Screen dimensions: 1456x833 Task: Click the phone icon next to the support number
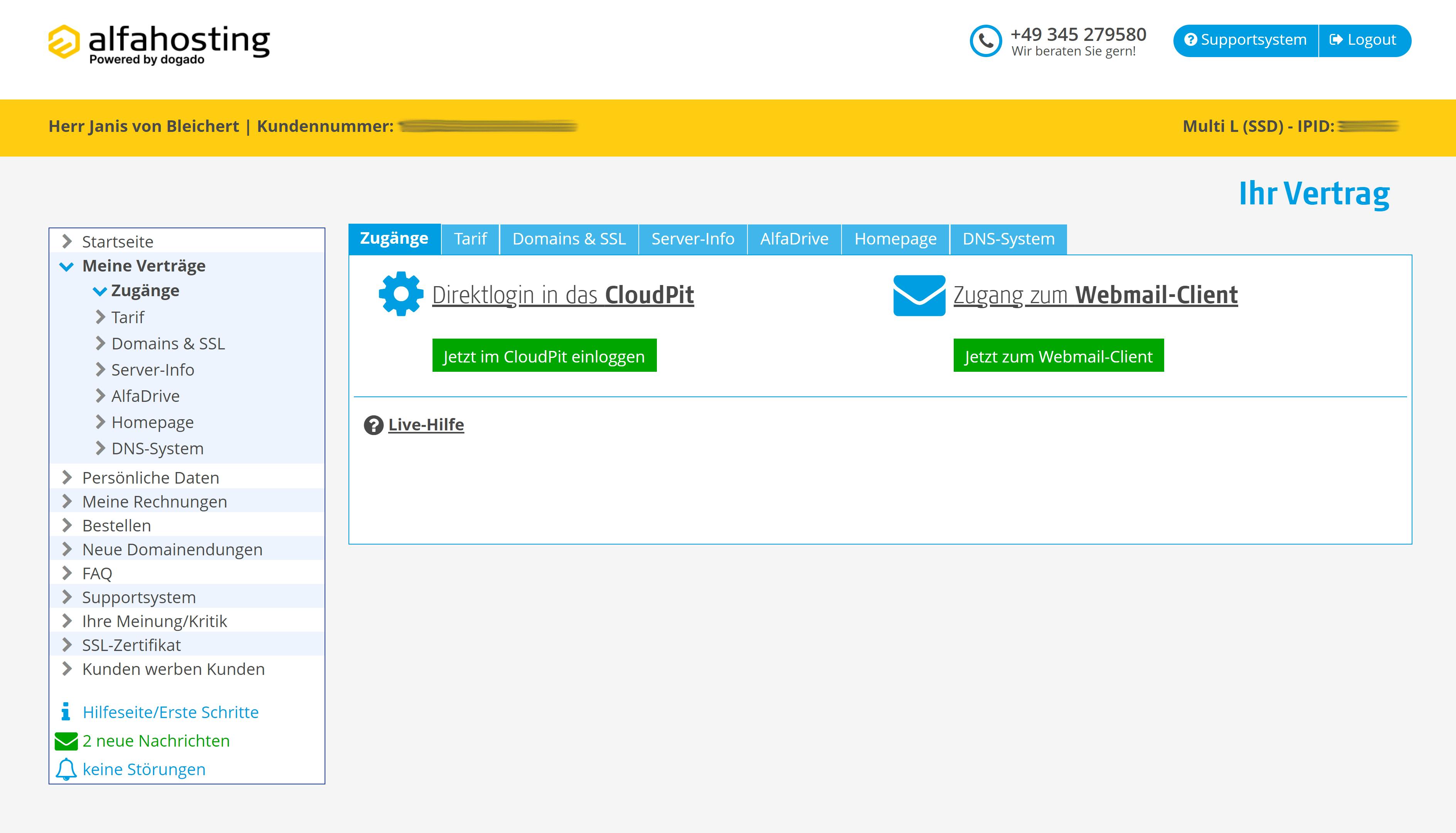[x=985, y=41]
